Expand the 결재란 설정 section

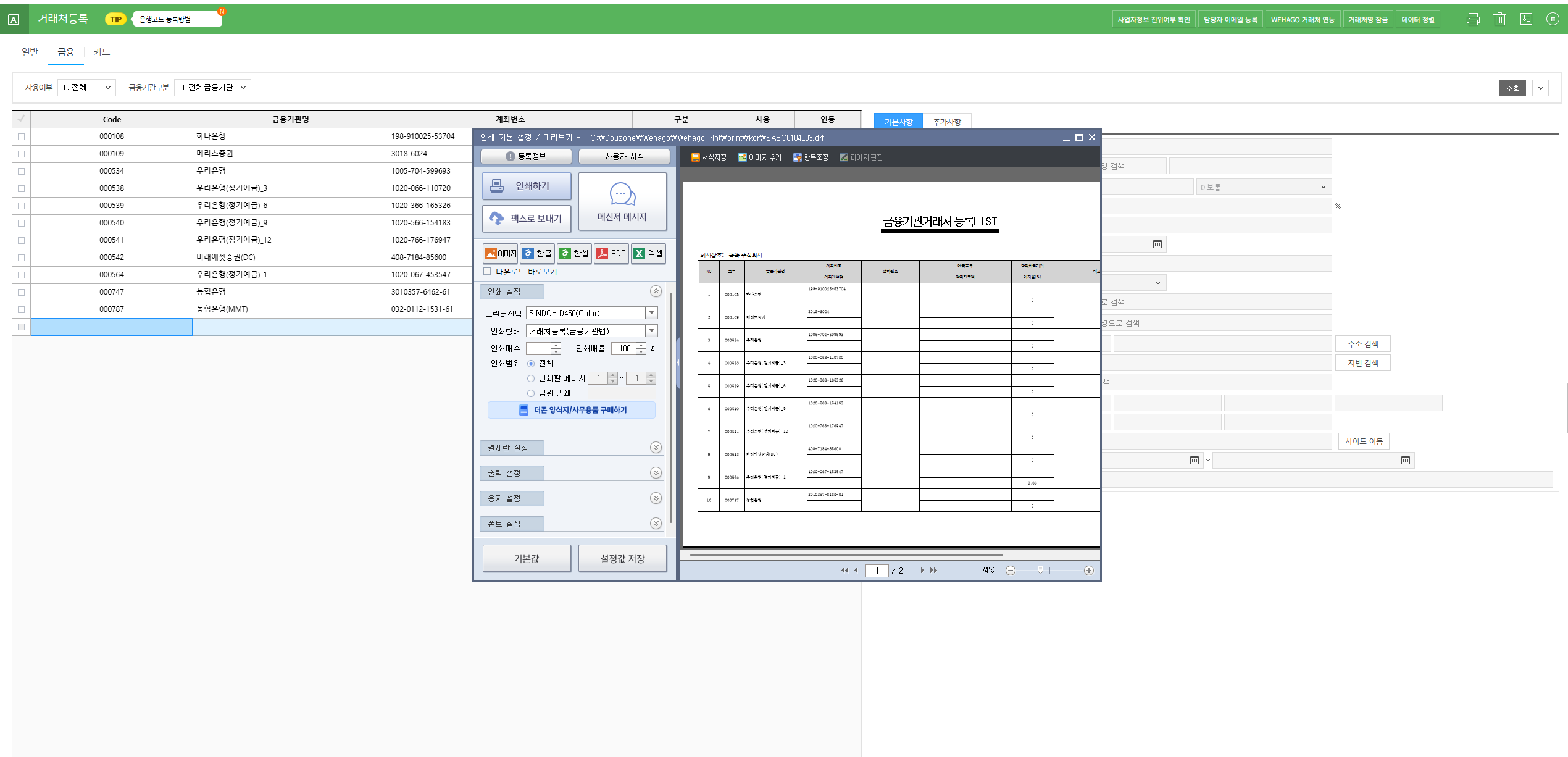[656, 448]
